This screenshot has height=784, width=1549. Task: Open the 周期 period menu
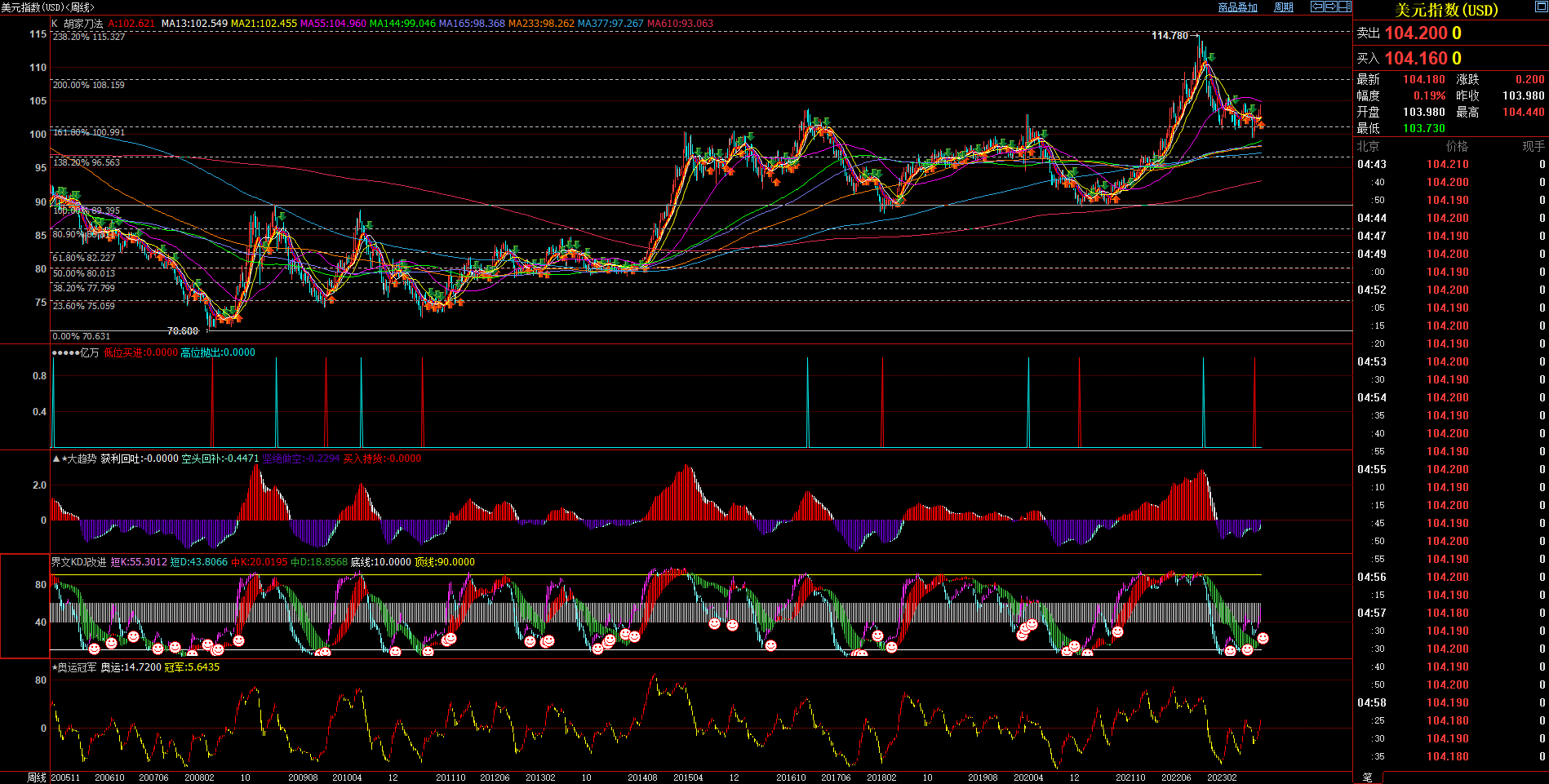(x=1284, y=7)
